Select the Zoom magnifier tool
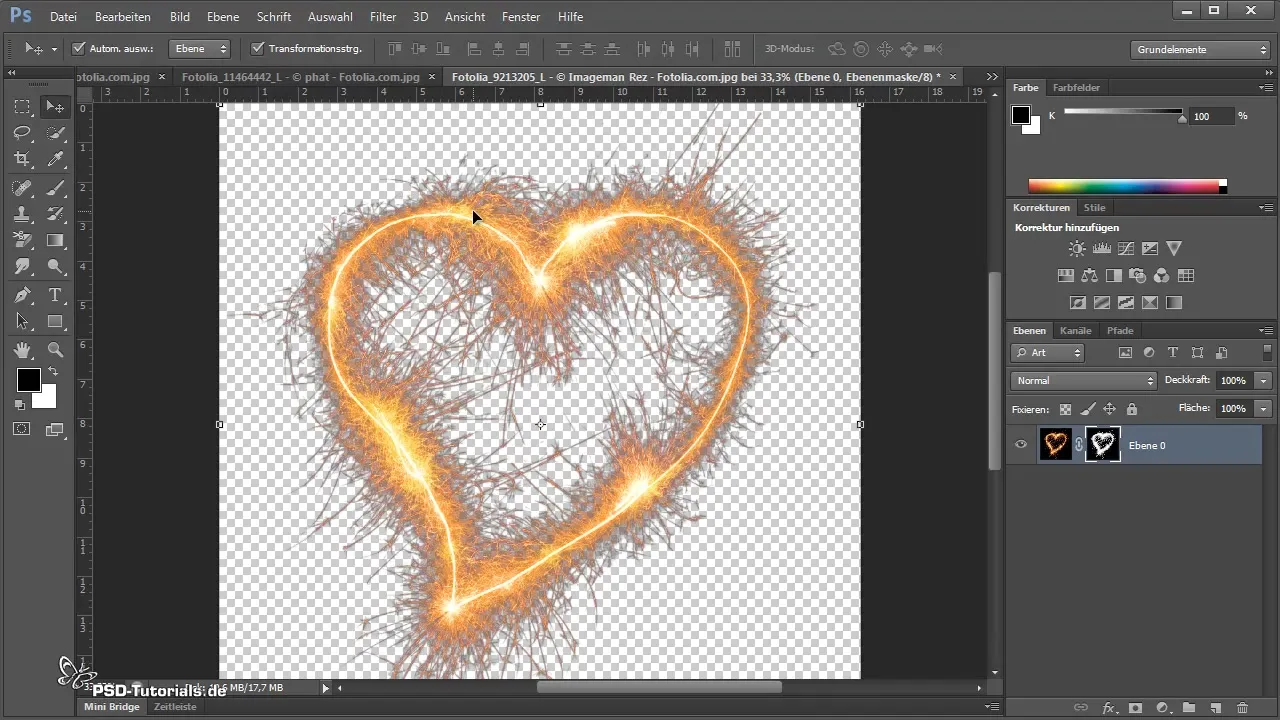This screenshot has height=720, width=1280. pos(55,350)
